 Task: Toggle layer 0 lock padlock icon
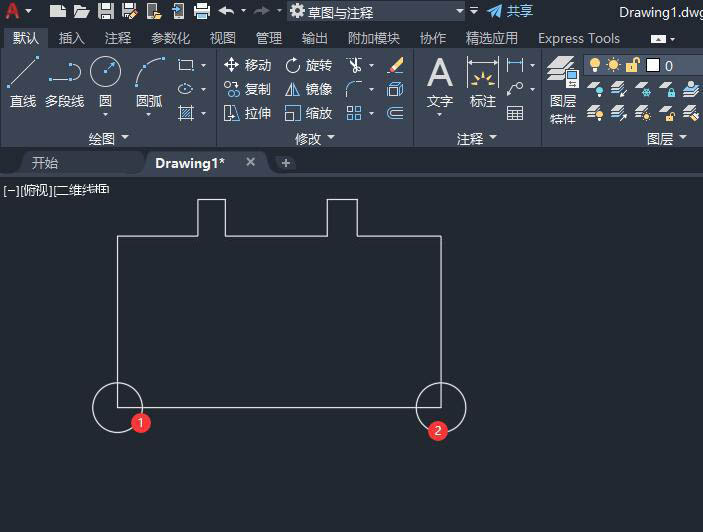point(632,65)
